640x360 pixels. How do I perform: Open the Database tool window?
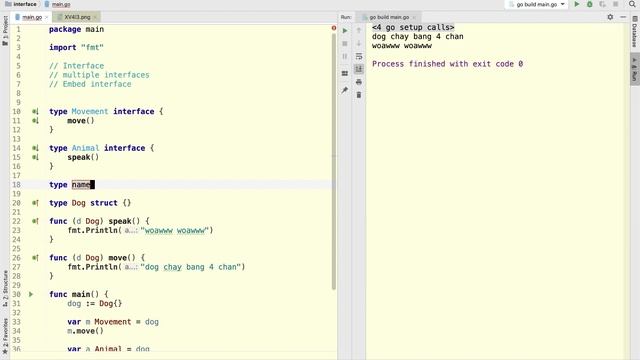[635, 32]
